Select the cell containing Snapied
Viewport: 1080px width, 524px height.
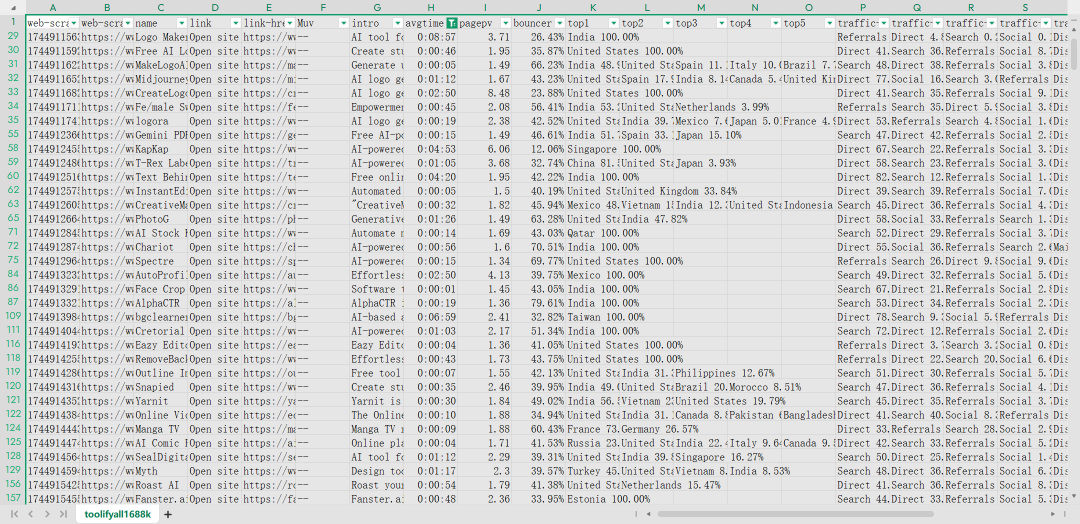click(160, 387)
